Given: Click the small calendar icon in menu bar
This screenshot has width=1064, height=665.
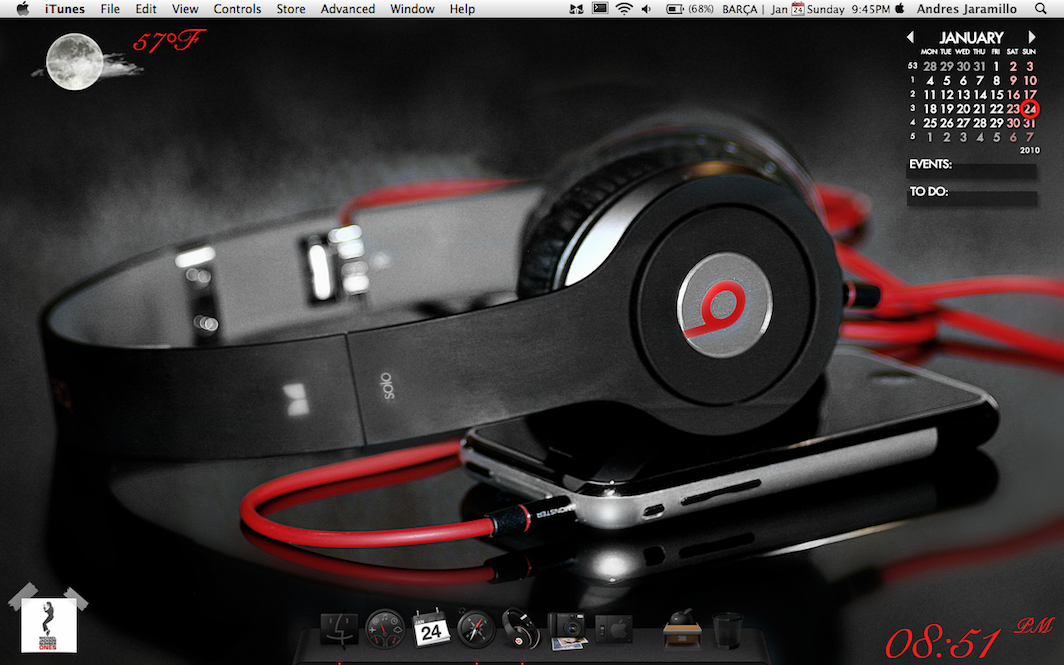Looking at the screenshot, I should click(798, 9).
